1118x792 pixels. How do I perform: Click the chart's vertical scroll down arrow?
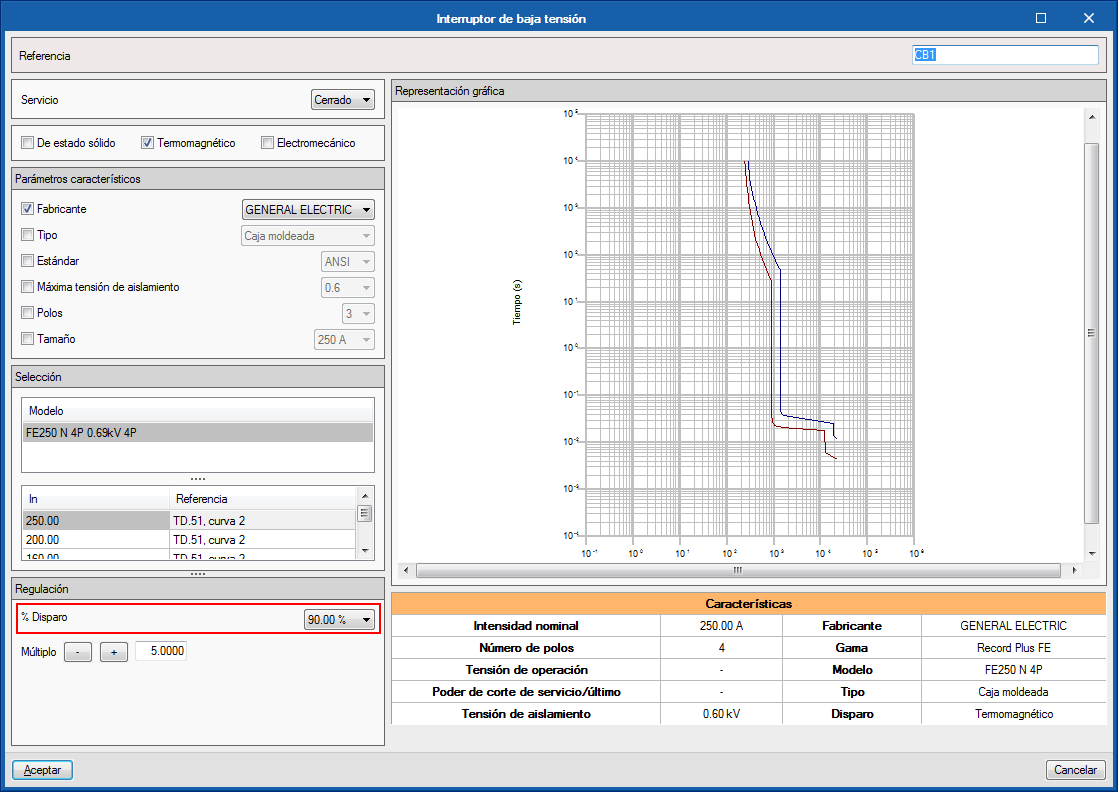tap(1092, 554)
